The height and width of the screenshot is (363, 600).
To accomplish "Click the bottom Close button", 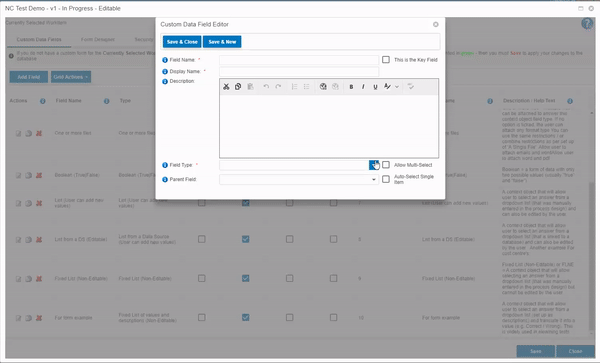I will pyautogui.click(x=575, y=351).
